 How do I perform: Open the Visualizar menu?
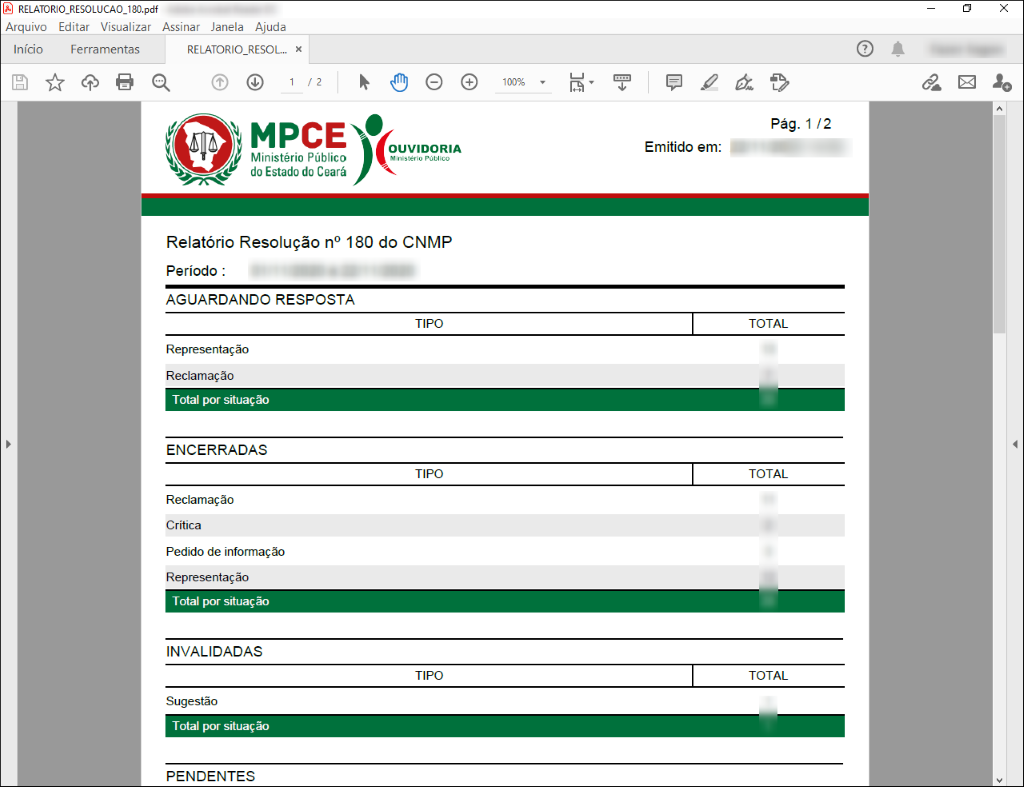[125, 27]
